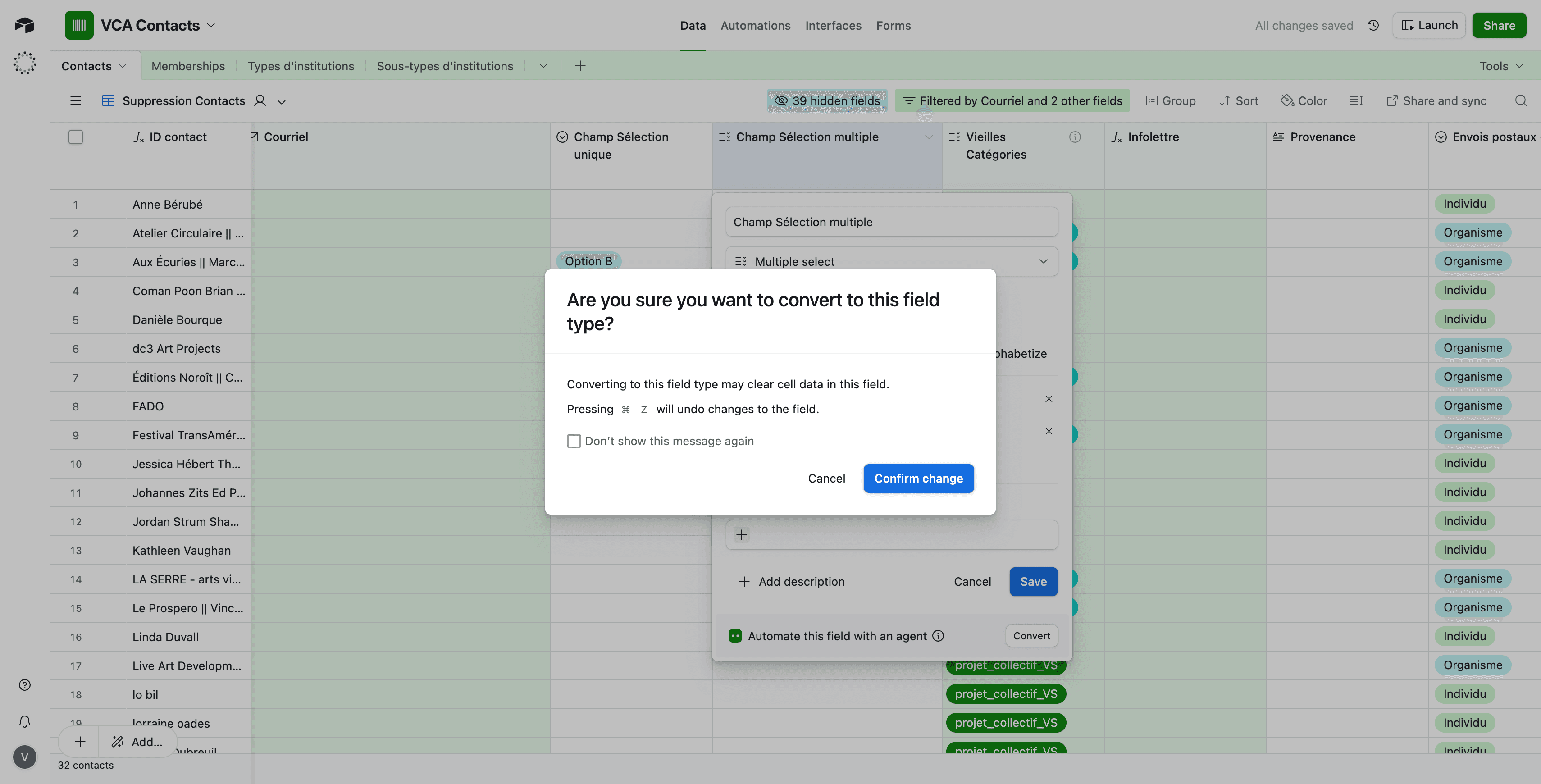Open the Sous-types d'institutions table tab
The height and width of the screenshot is (784, 1541).
tap(444, 66)
